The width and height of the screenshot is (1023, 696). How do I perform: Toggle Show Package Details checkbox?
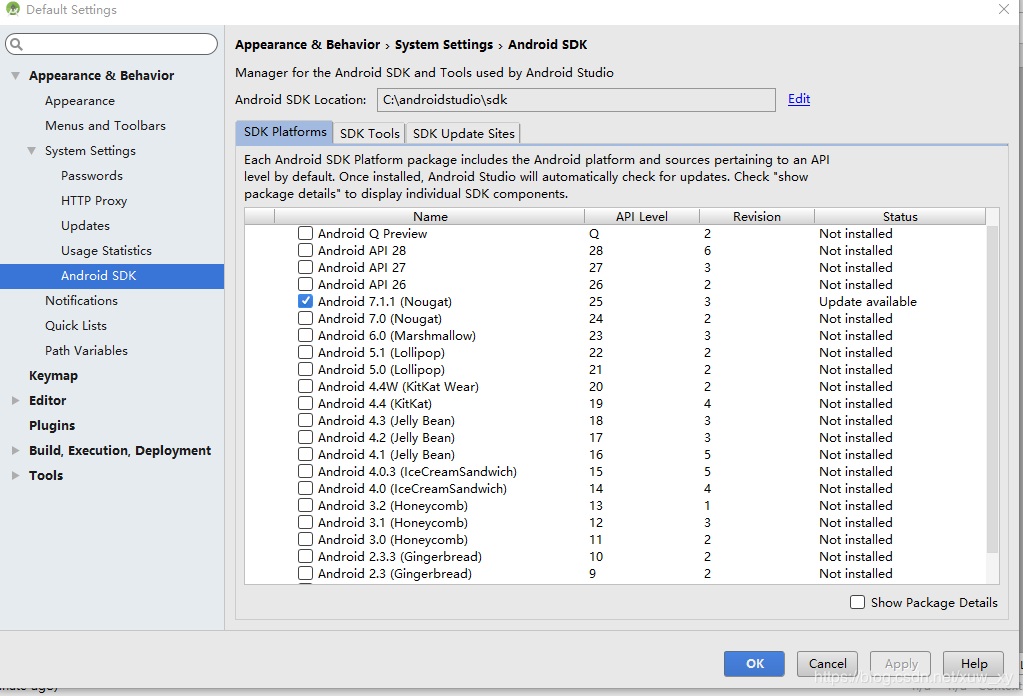[x=857, y=602]
